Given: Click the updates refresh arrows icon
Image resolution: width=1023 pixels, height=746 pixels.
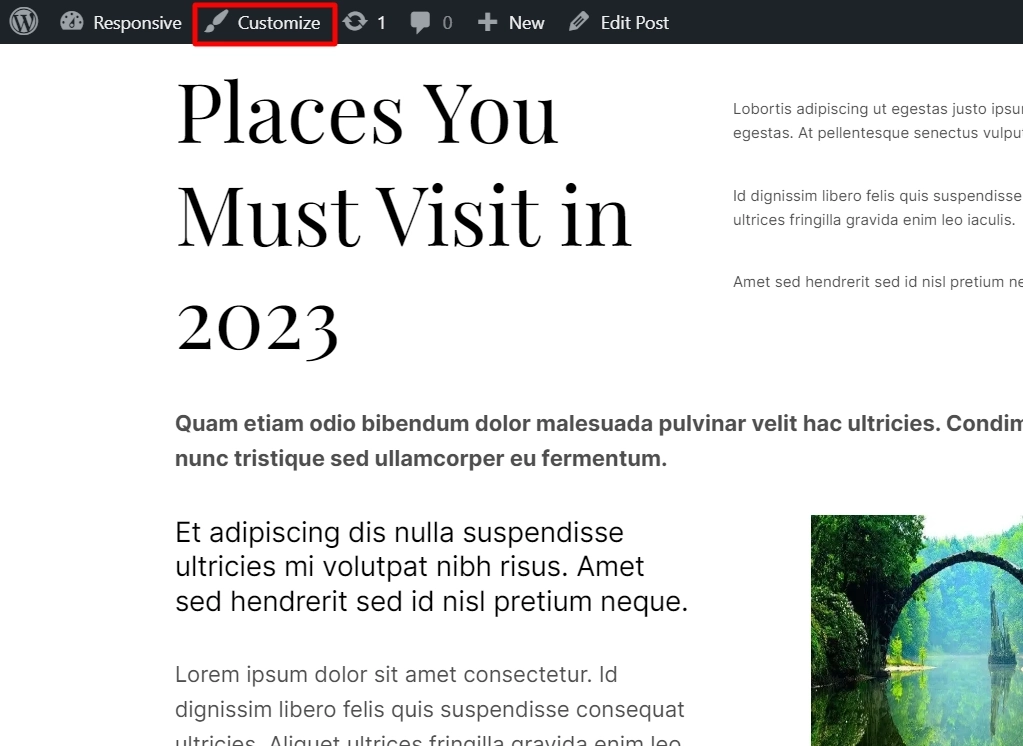Looking at the screenshot, I should pyautogui.click(x=355, y=21).
